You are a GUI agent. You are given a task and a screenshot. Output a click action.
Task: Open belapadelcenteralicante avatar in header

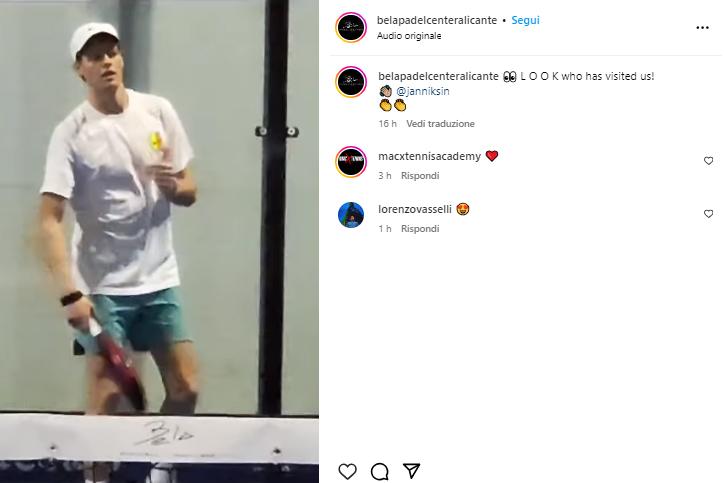pos(351,28)
